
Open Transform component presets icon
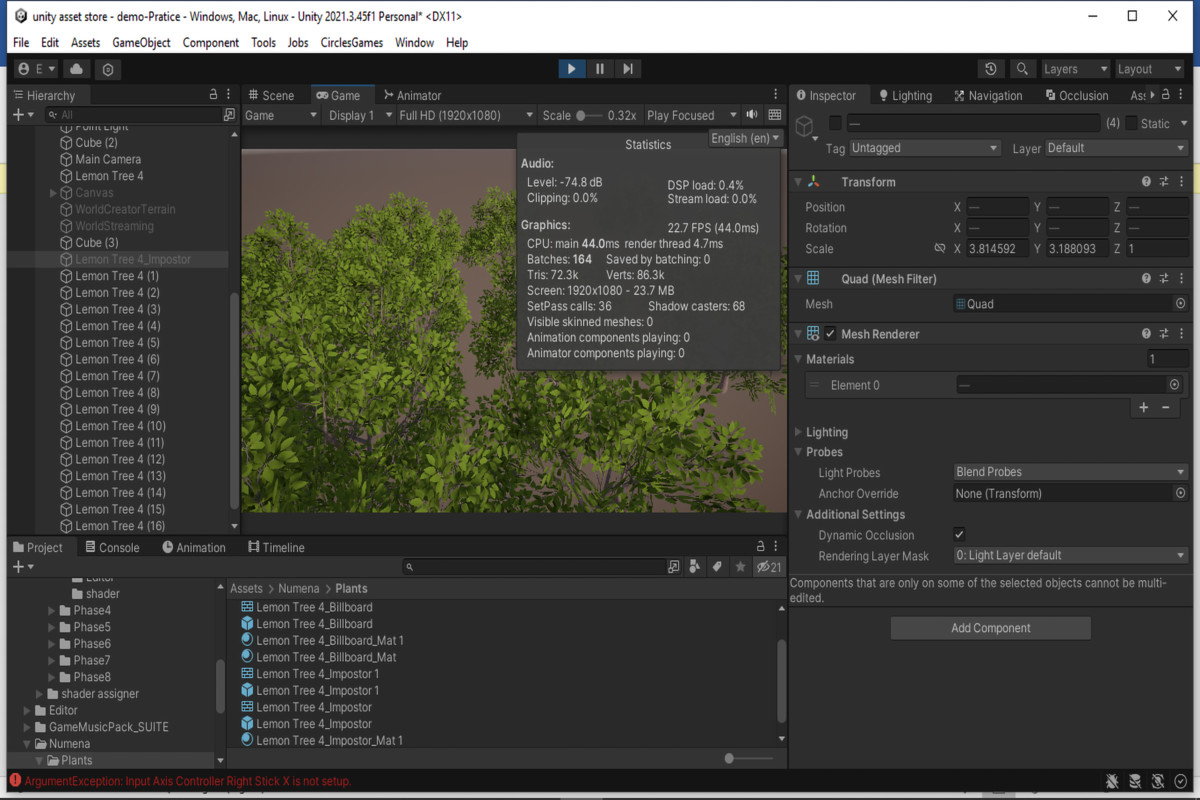coord(1164,182)
